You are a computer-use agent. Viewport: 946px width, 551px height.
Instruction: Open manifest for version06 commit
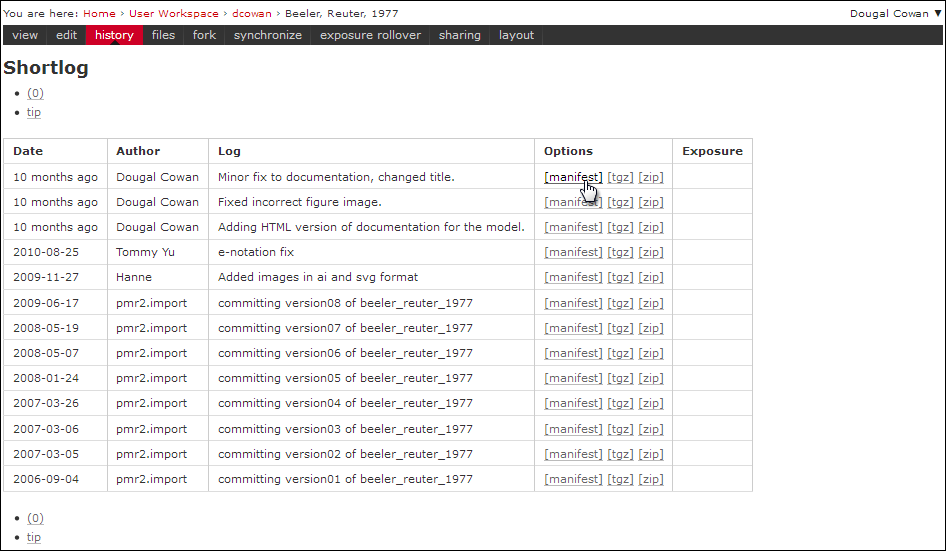573,353
